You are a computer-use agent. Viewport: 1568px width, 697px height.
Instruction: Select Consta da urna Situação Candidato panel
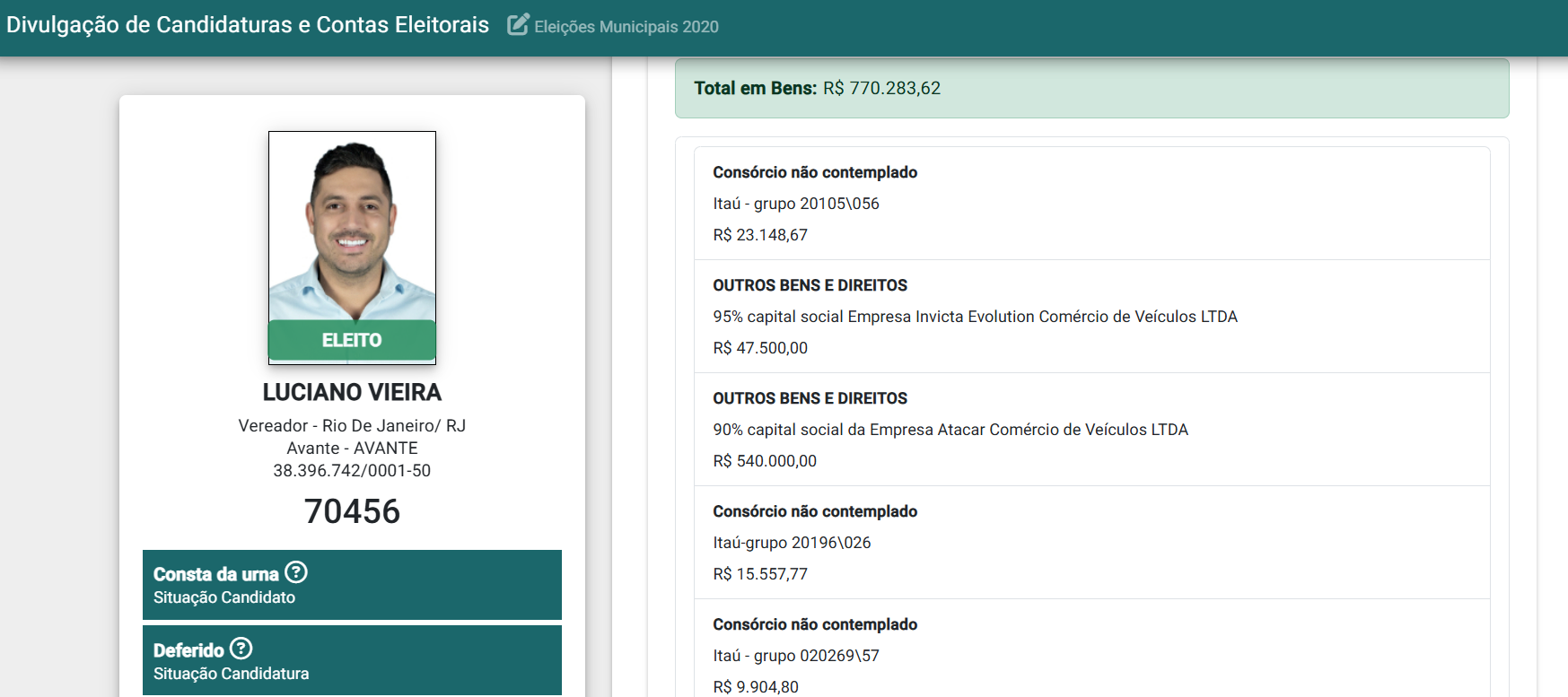point(352,585)
